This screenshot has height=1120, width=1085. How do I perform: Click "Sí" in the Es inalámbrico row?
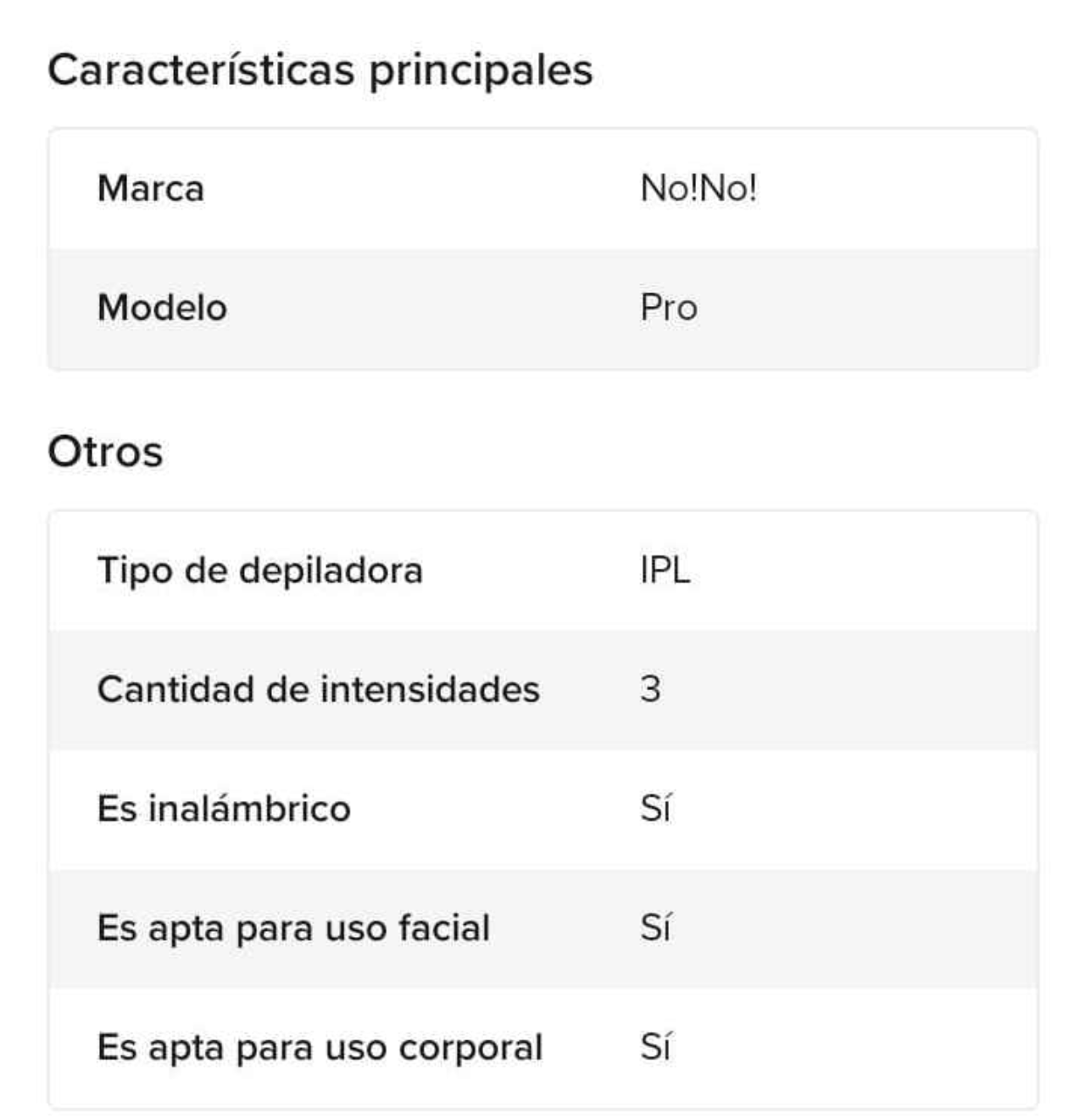coord(655,809)
